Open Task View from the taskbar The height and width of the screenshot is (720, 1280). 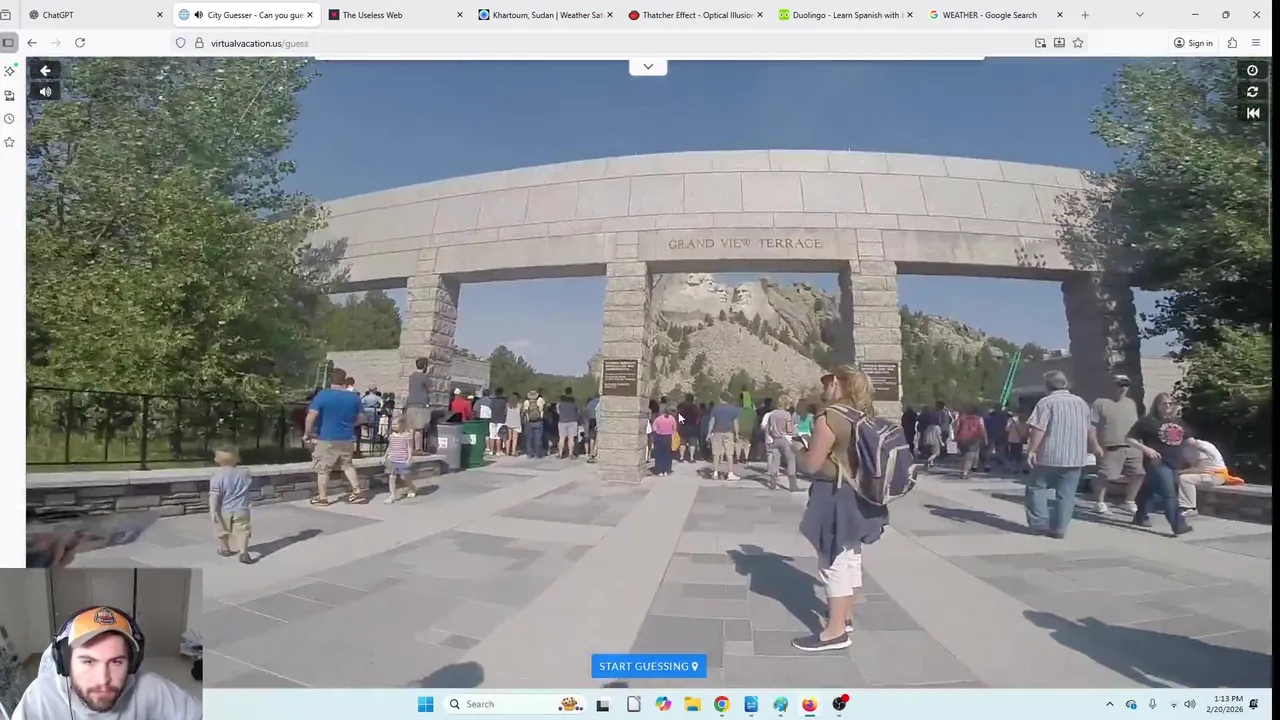(602, 704)
